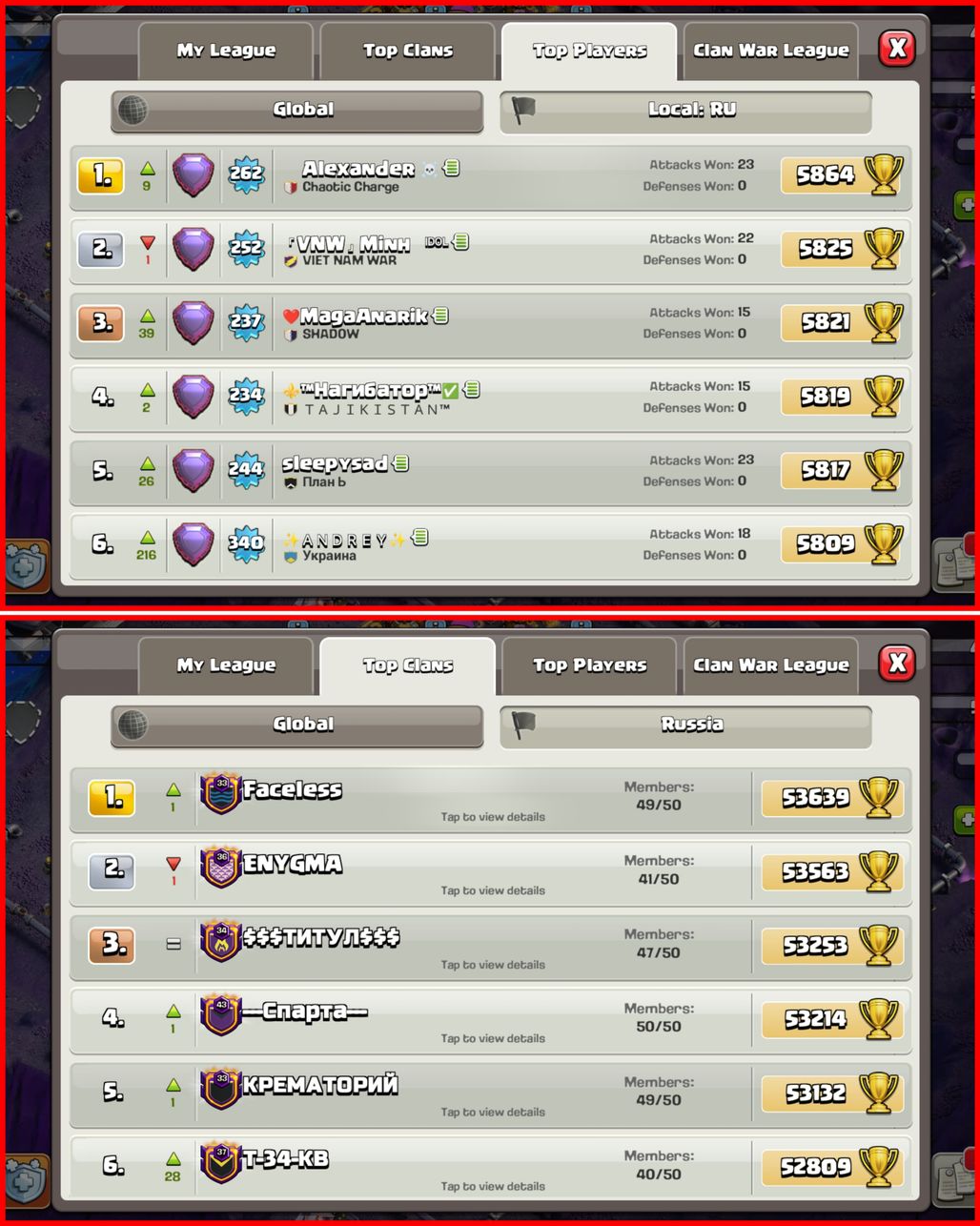Tap the ENYGMA clan shield badge
The image size is (980, 1226).
pos(220,868)
